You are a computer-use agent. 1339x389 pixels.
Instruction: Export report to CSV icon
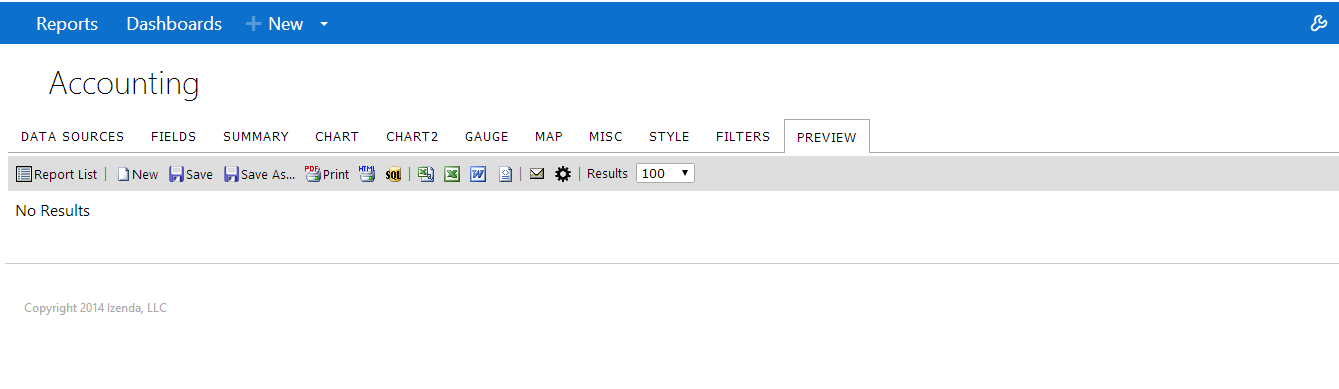(426, 174)
